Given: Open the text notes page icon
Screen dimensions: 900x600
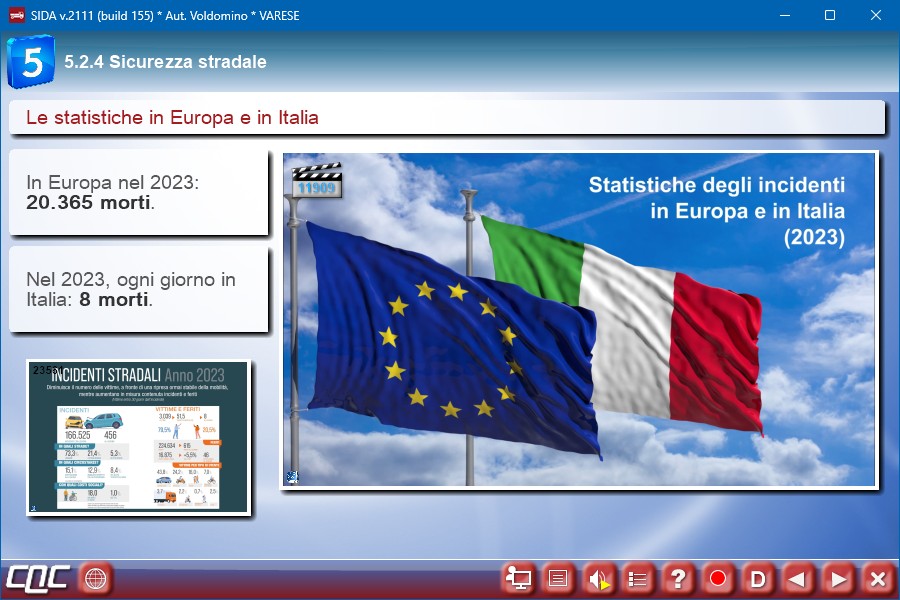Looking at the screenshot, I should (x=558, y=578).
